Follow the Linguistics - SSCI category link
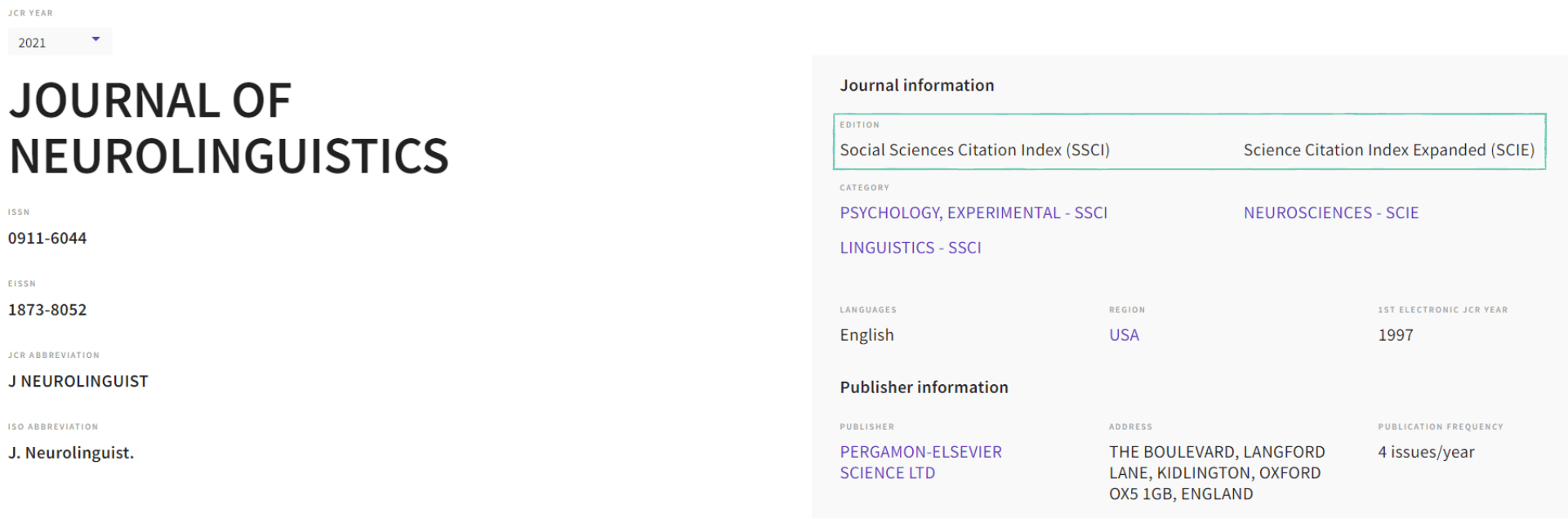Viewport: 1568px width, 519px height. [911, 248]
